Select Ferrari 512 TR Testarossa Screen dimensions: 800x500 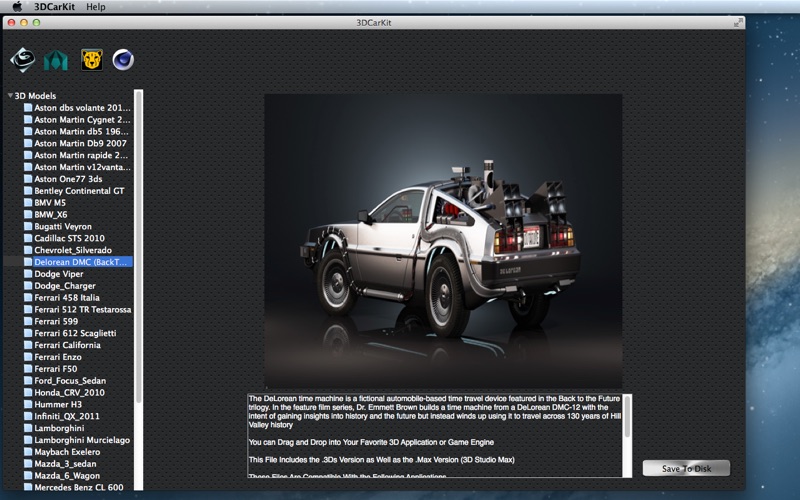point(83,309)
